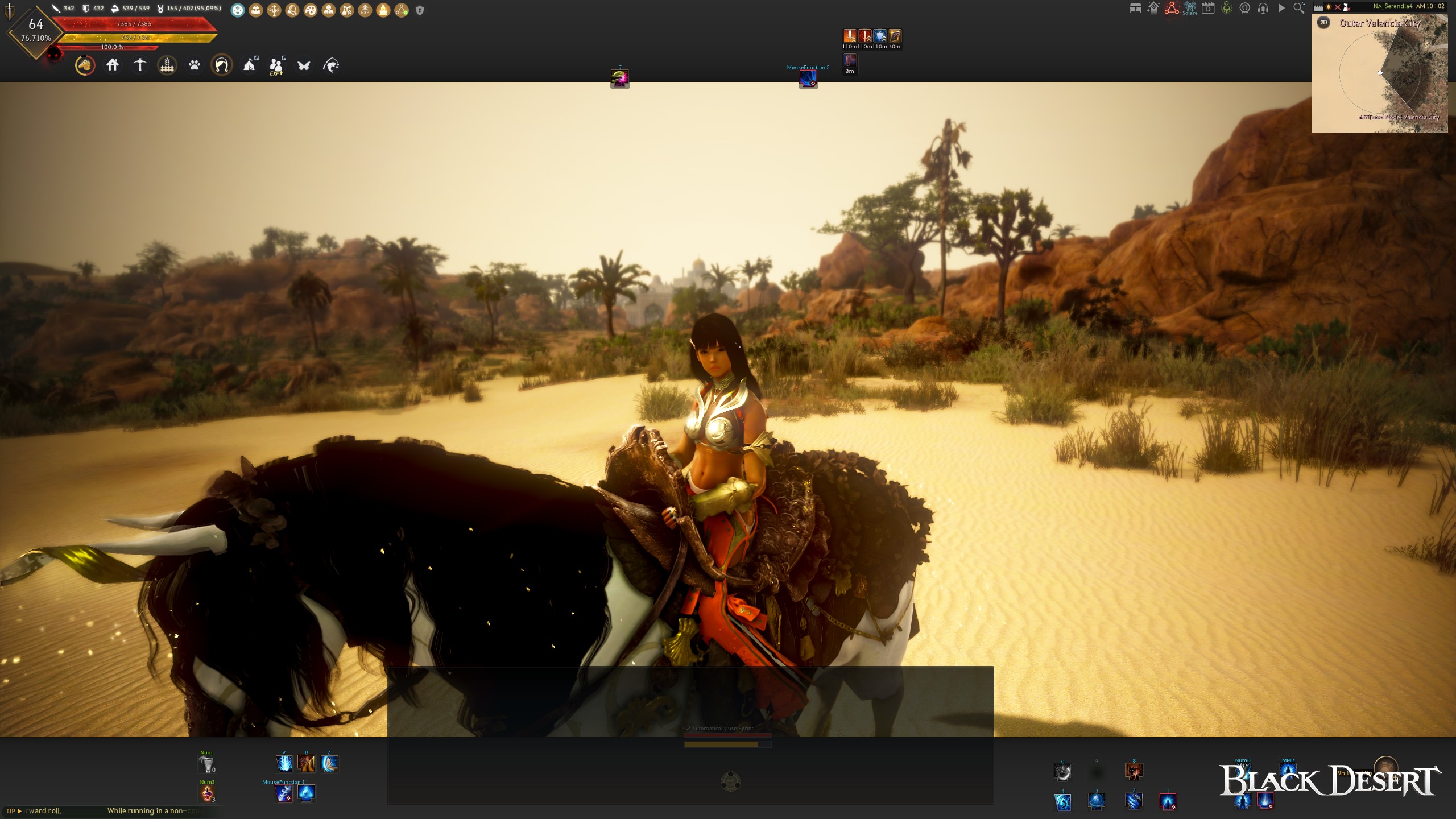This screenshot has width=1456, height=819.
Task: Click the red HP bar 7385 / 7385
Action: click(x=135, y=24)
